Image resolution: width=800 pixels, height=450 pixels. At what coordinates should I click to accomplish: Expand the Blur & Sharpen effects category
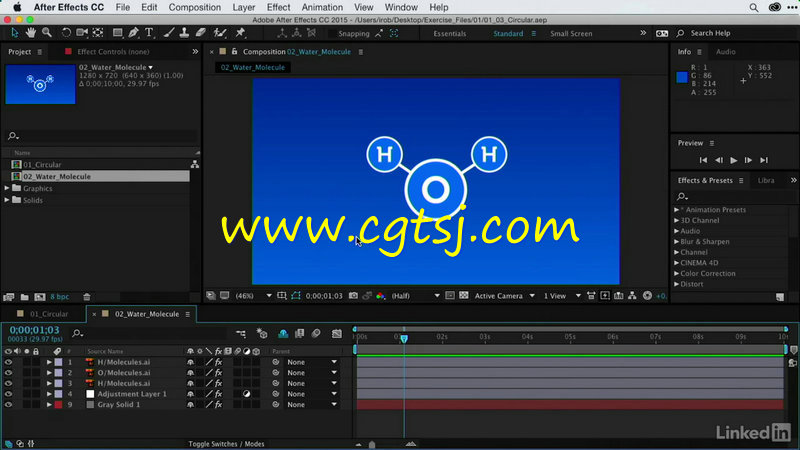(x=677, y=241)
